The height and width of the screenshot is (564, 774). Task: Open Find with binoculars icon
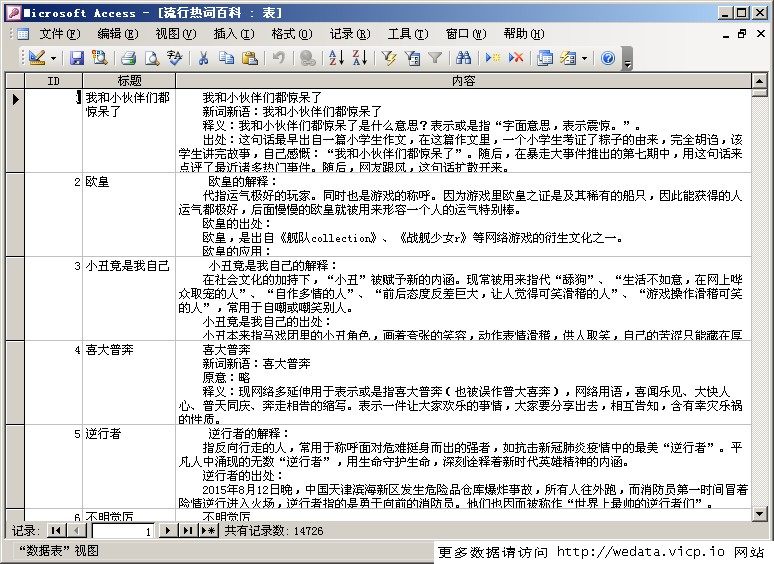pyautogui.click(x=463, y=58)
